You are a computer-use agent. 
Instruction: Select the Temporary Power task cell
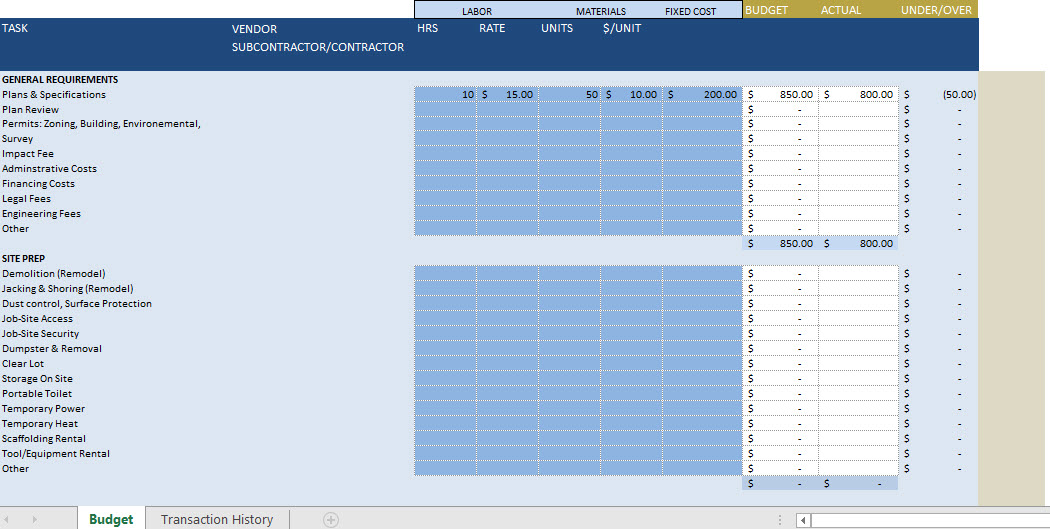pos(44,408)
